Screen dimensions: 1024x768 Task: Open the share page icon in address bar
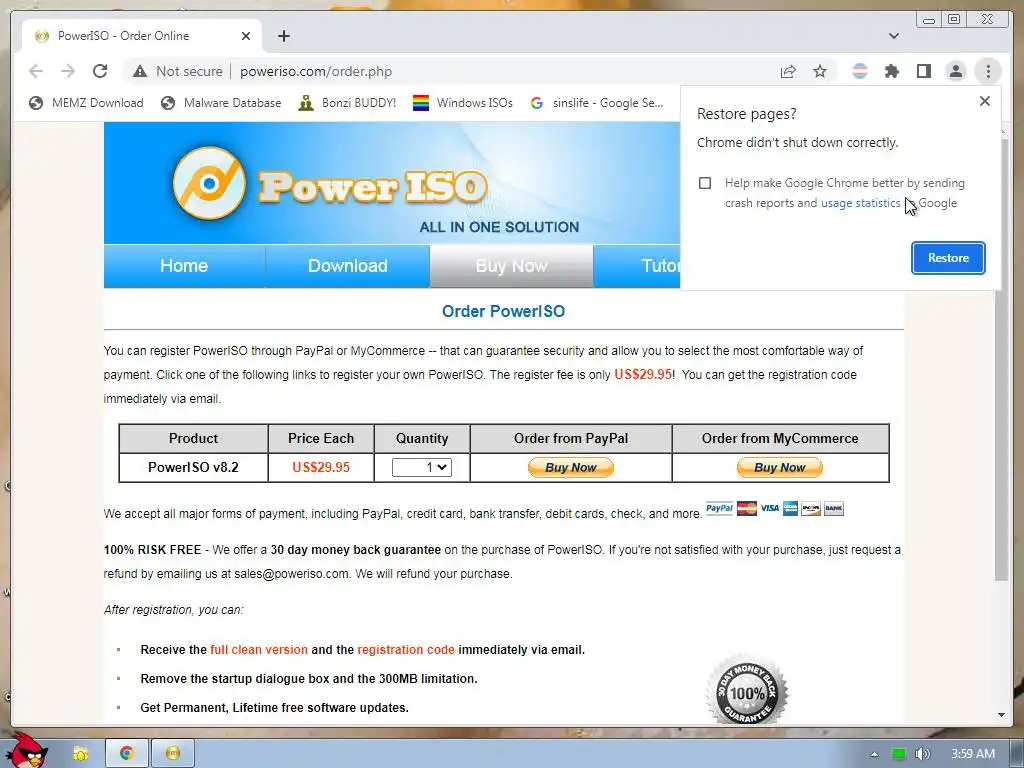coord(788,71)
